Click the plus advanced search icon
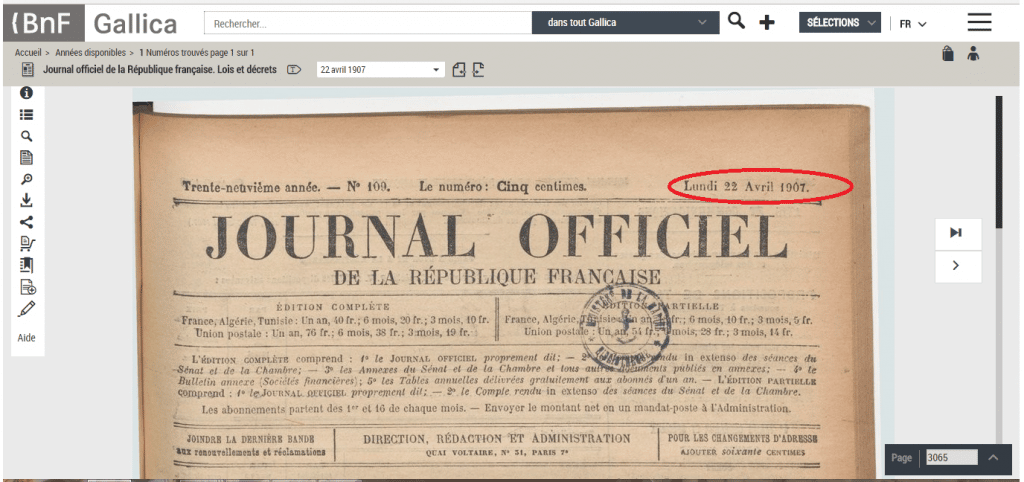 (x=767, y=23)
